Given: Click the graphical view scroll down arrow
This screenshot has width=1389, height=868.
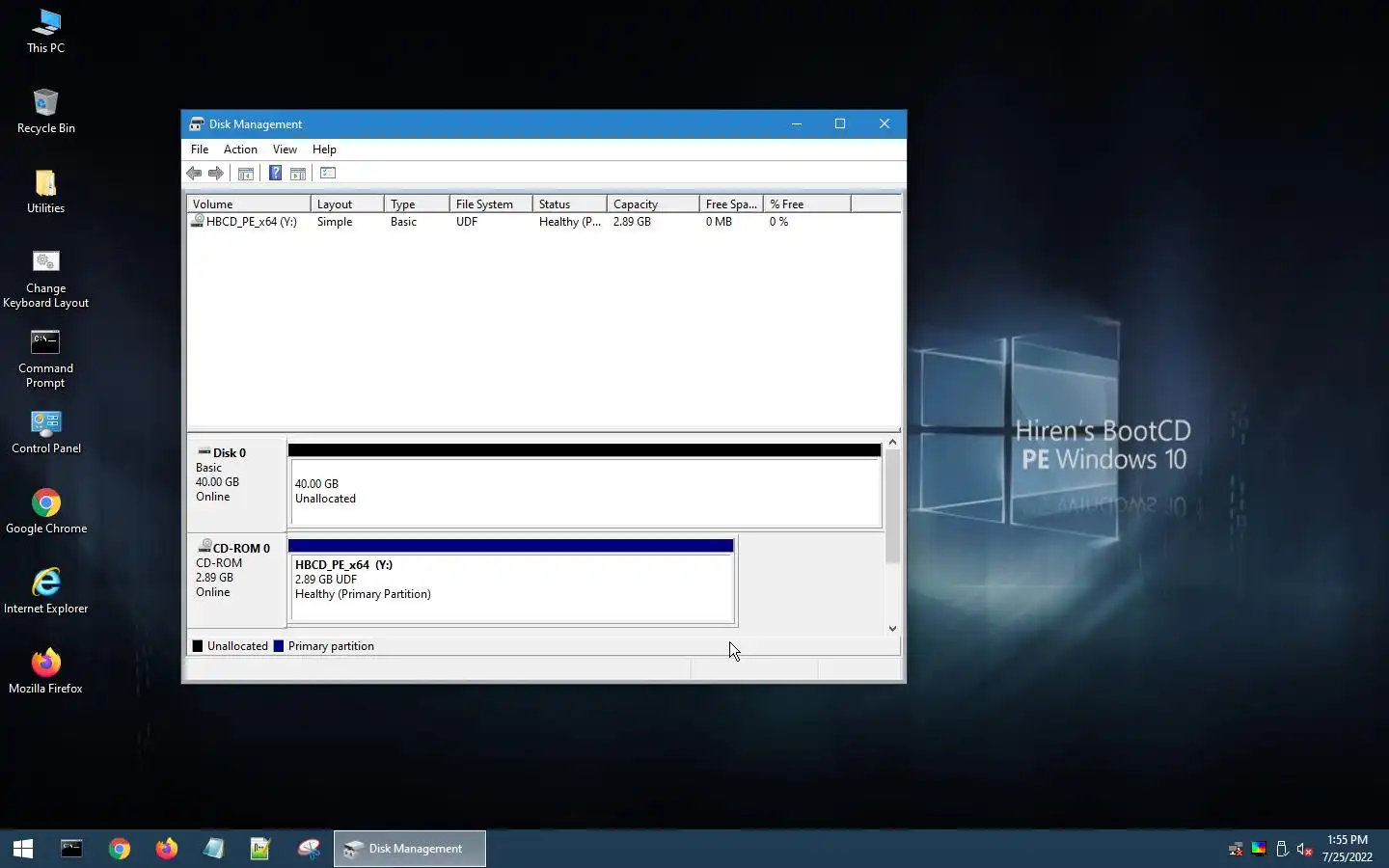Looking at the screenshot, I should coord(892,628).
